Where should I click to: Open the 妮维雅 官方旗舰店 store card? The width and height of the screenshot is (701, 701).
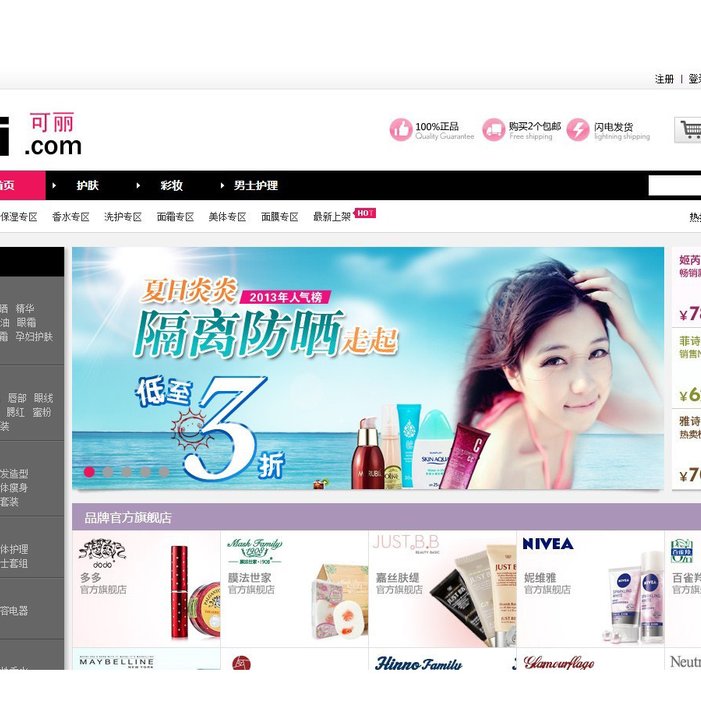point(591,588)
